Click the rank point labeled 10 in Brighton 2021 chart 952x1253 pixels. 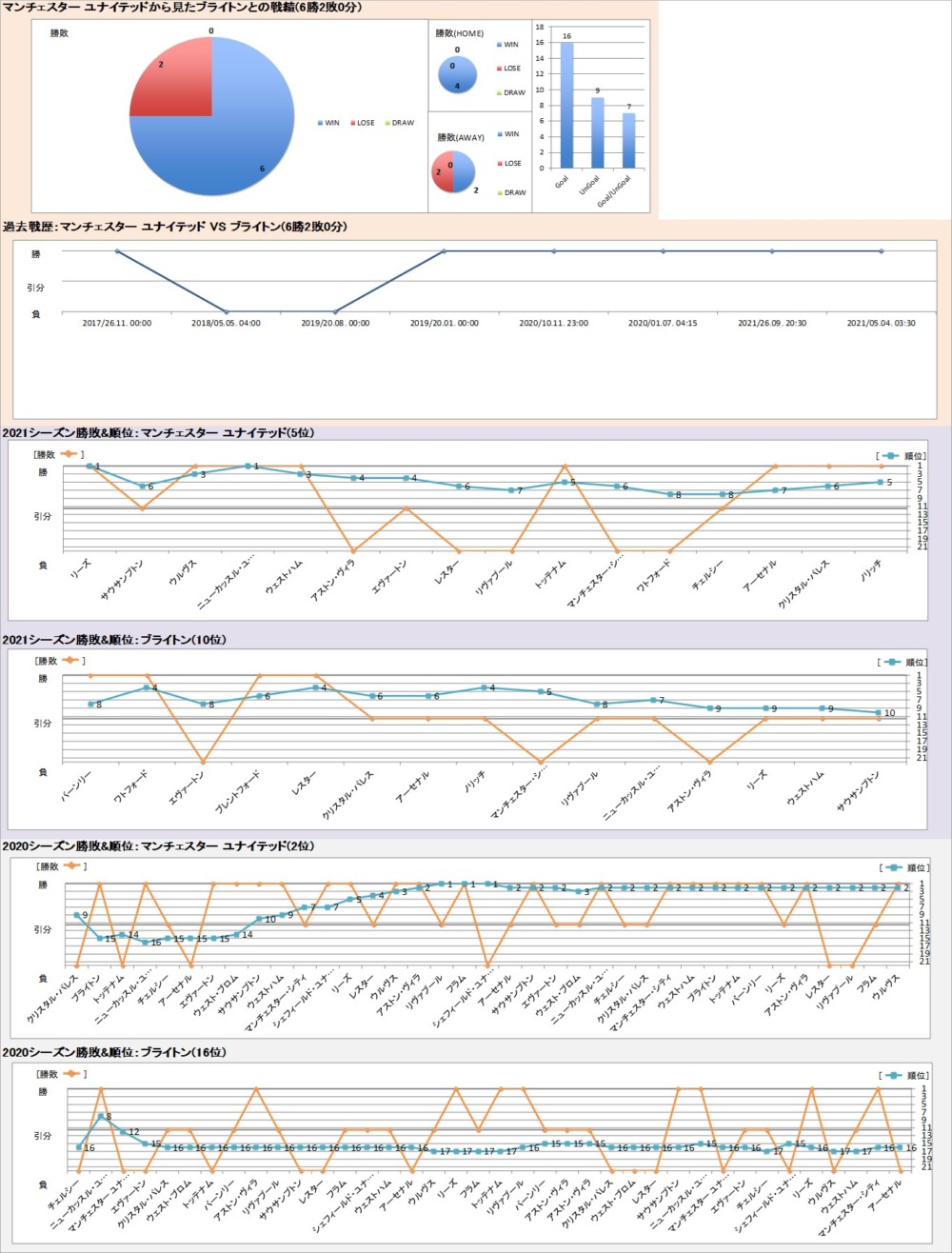880,712
